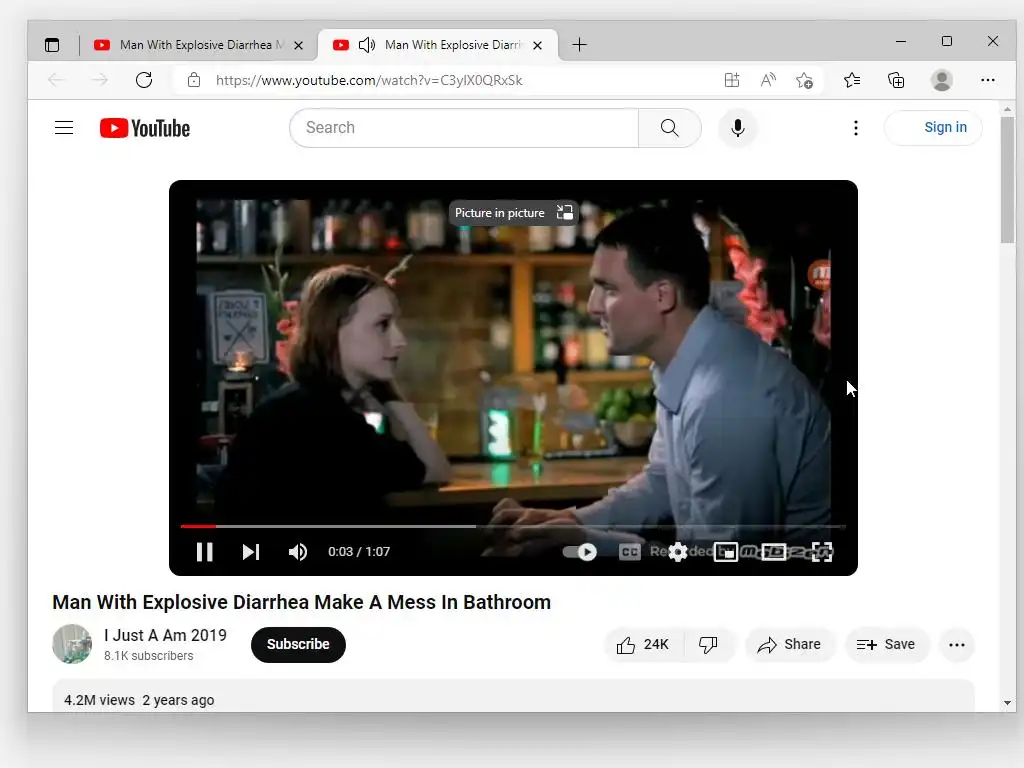Reload the current page
1024x768 pixels.
[144, 80]
